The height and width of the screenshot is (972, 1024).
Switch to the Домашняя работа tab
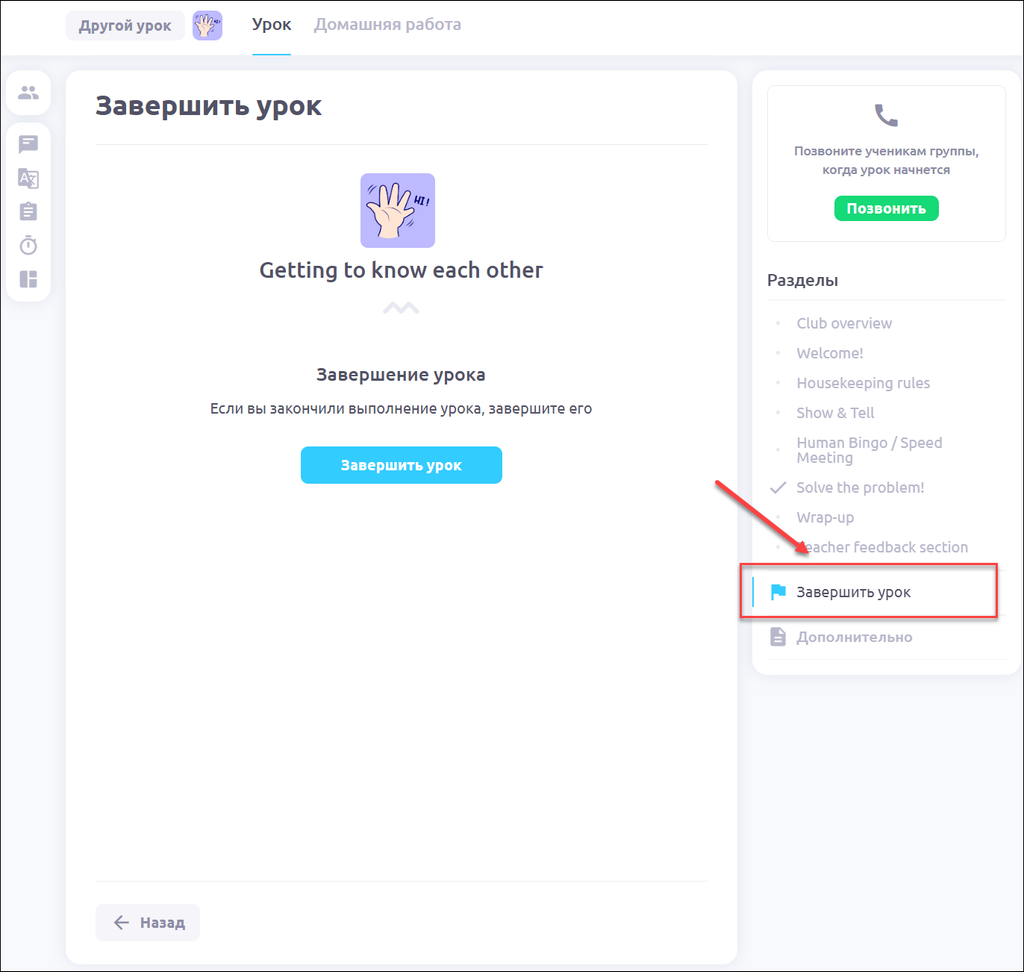click(x=387, y=25)
